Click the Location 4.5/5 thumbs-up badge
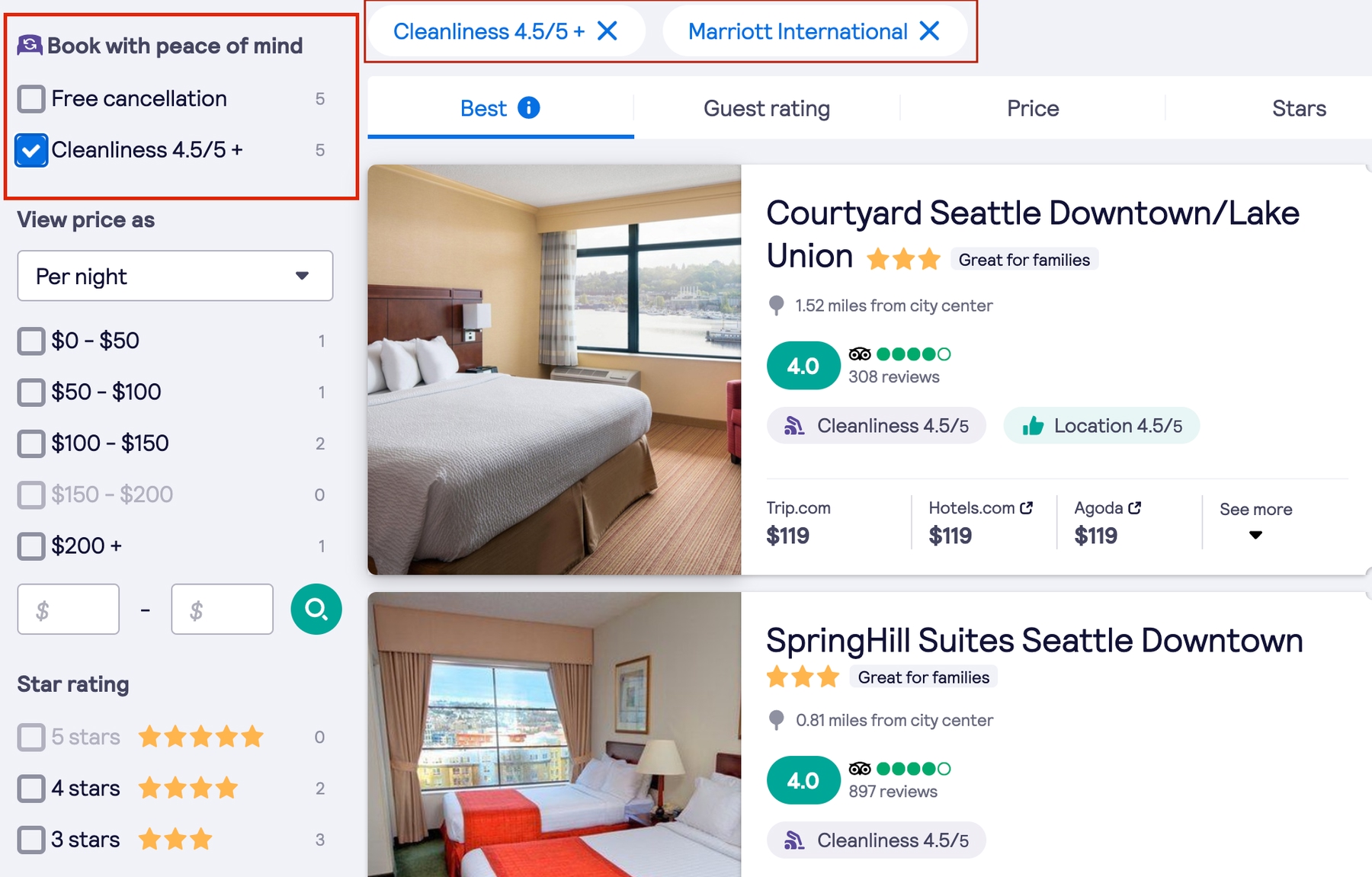Screen dimensions: 1372x877 (x=1101, y=426)
